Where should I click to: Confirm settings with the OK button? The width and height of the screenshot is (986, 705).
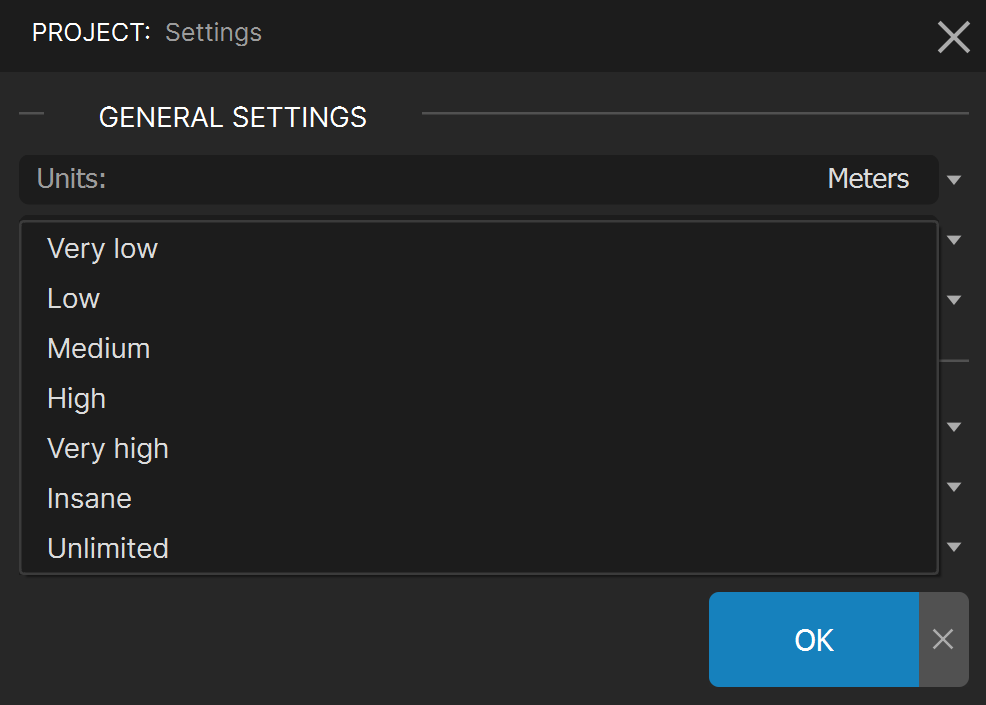(x=814, y=639)
